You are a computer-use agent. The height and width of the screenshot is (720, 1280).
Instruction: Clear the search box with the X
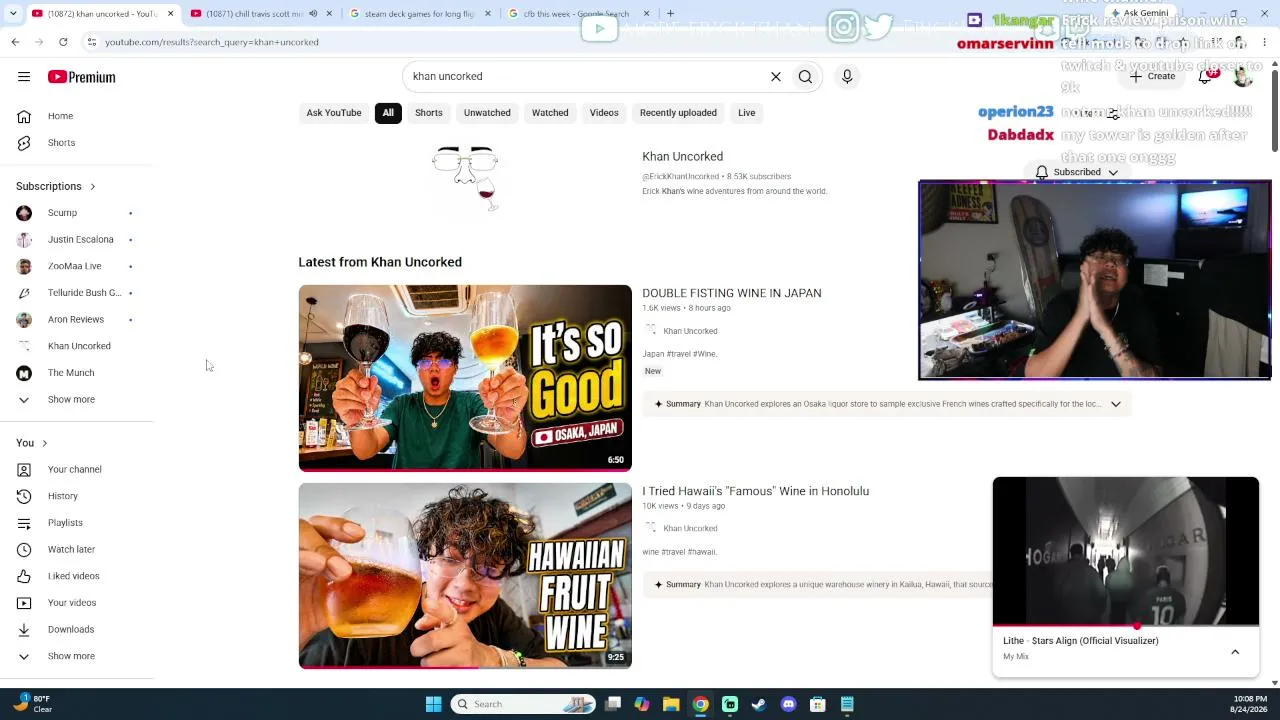pyautogui.click(x=775, y=77)
